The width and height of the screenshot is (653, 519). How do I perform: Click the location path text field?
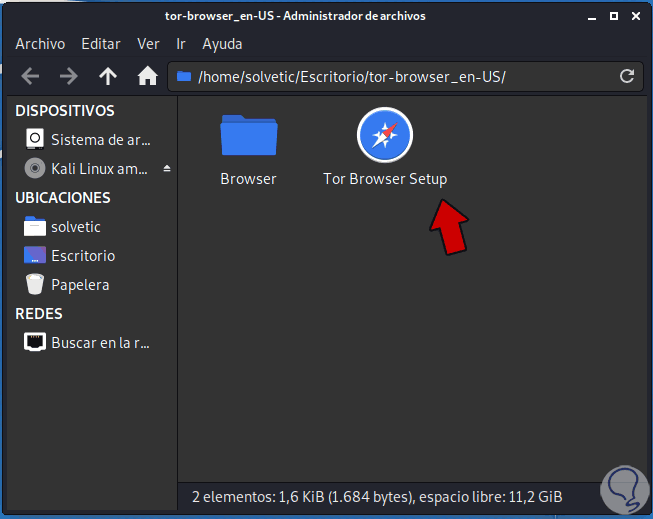(x=406, y=77)
